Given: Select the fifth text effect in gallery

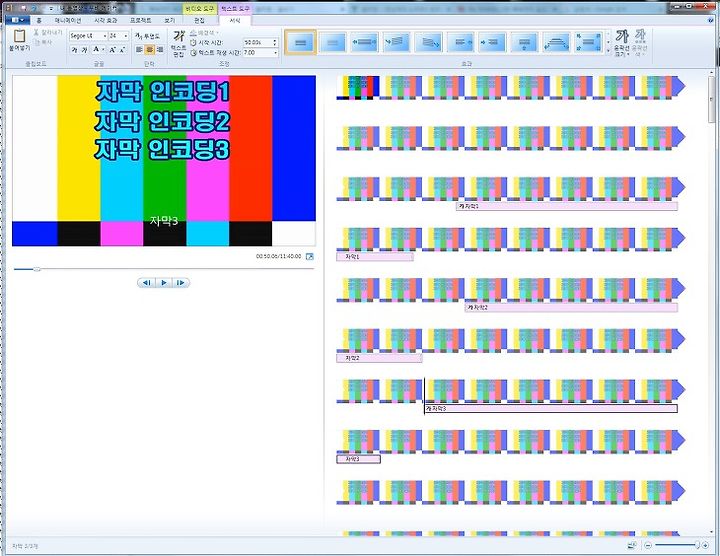Looking at the screenshot, I should [x=429, y=42].
